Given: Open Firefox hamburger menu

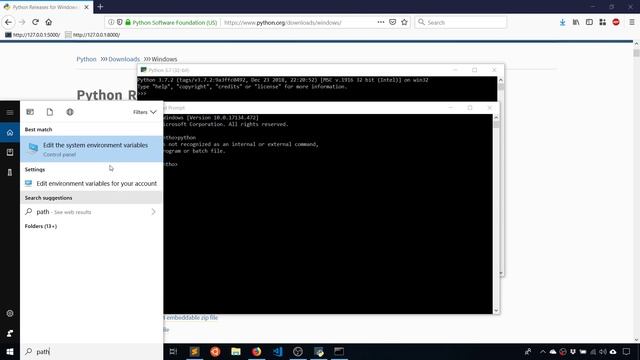Looking at the screenshot, I should pos(631,22).
